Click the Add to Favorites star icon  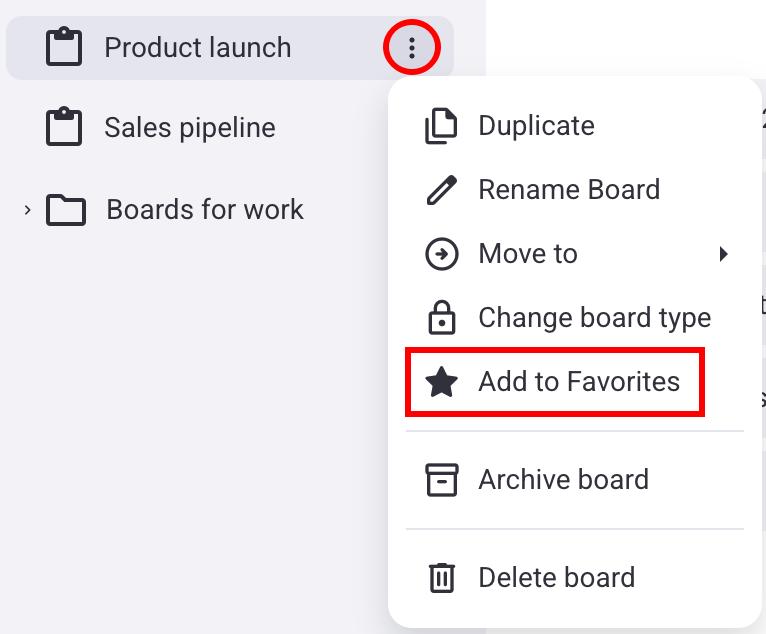click(441, 382)
